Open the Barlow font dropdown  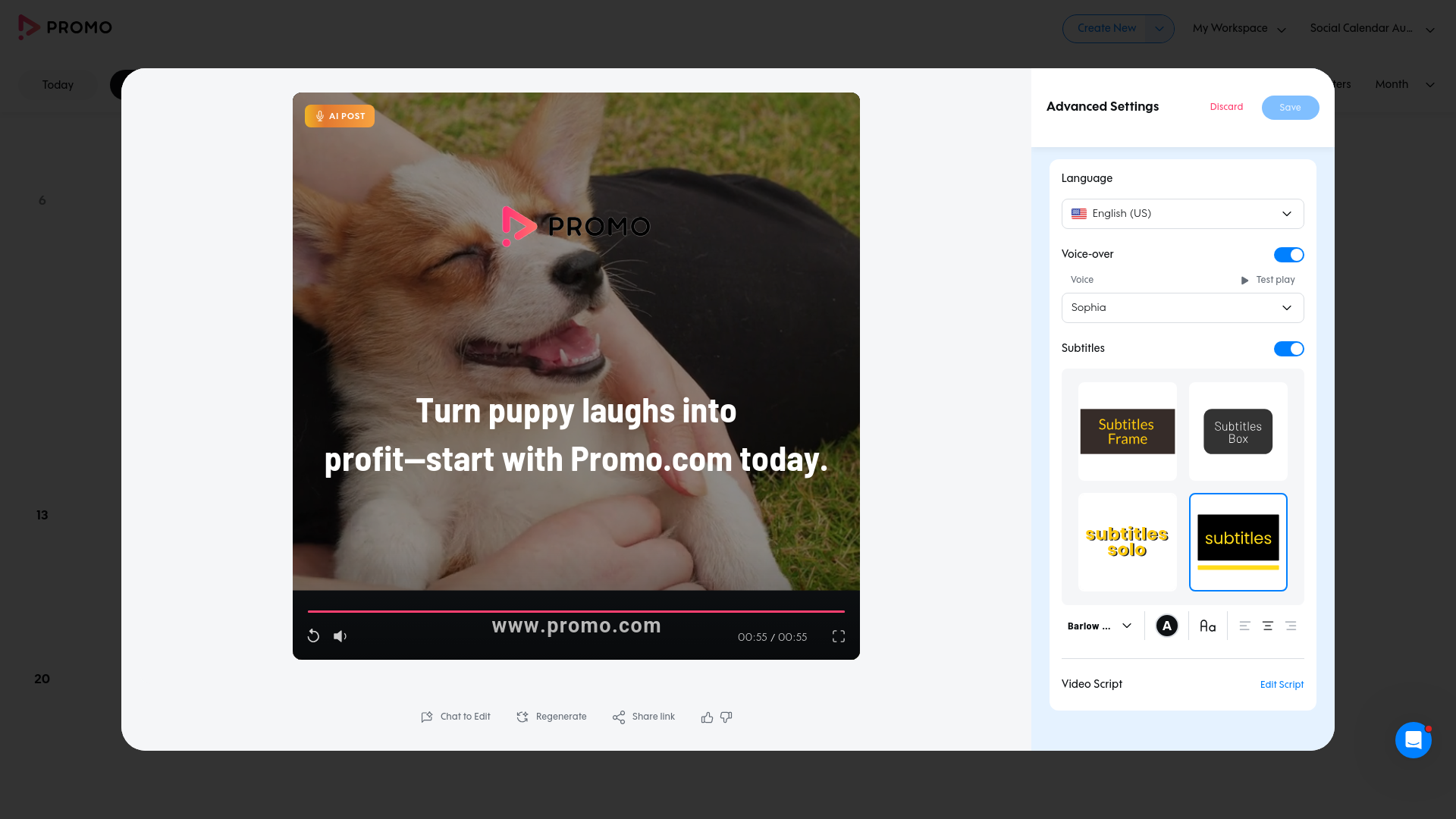[x=1100, y=626]
